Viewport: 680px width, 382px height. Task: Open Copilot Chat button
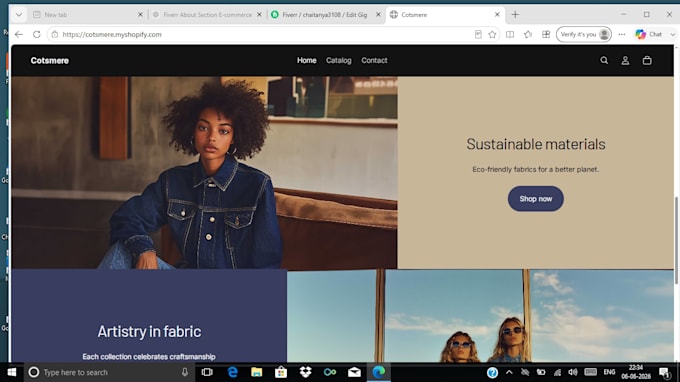pos(649,34)
